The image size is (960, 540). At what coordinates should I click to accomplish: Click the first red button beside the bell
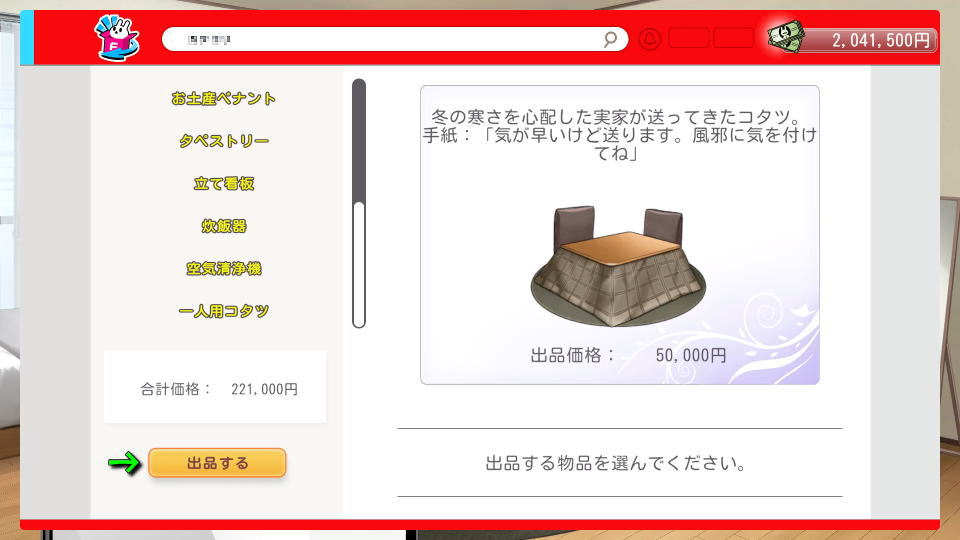(x=689, y=38)
